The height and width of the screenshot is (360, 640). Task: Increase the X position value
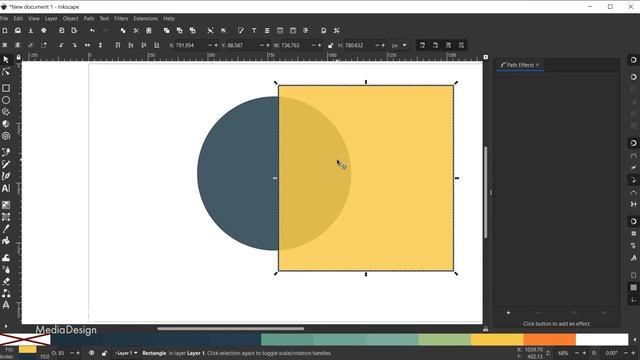216,45
